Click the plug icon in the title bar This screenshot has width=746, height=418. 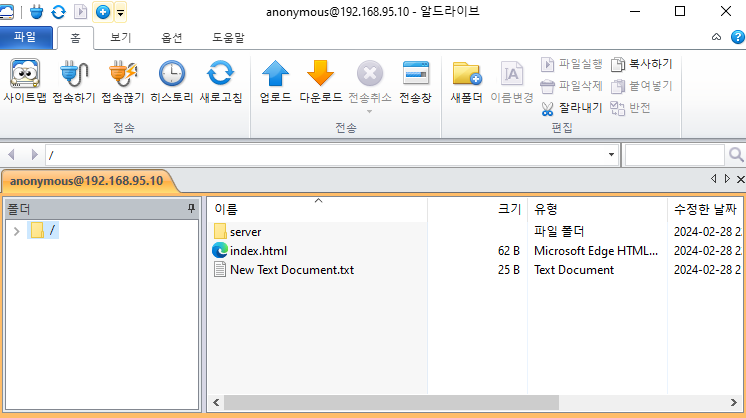point(36,12)
